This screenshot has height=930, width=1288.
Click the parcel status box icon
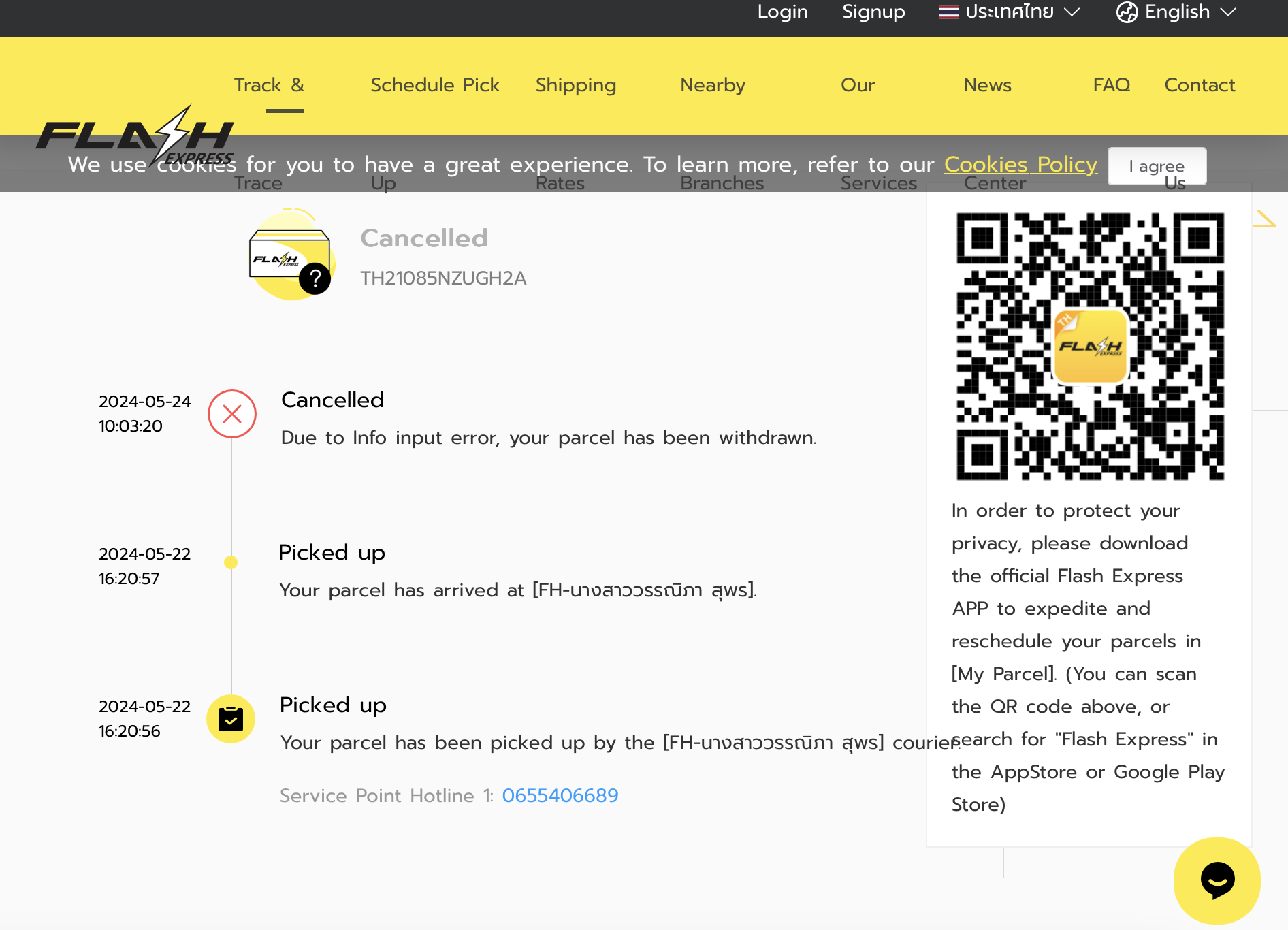(x=291, y=255)
